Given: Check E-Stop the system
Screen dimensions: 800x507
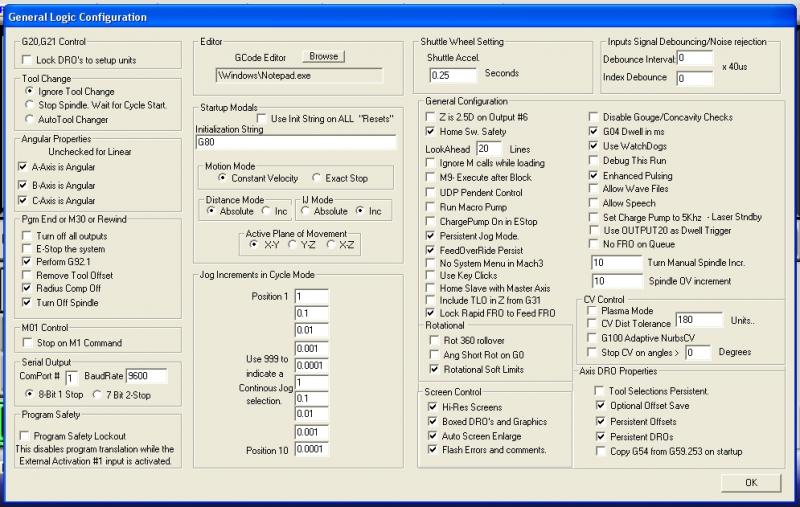Looking at the screenshot, I should pos(27,249).
